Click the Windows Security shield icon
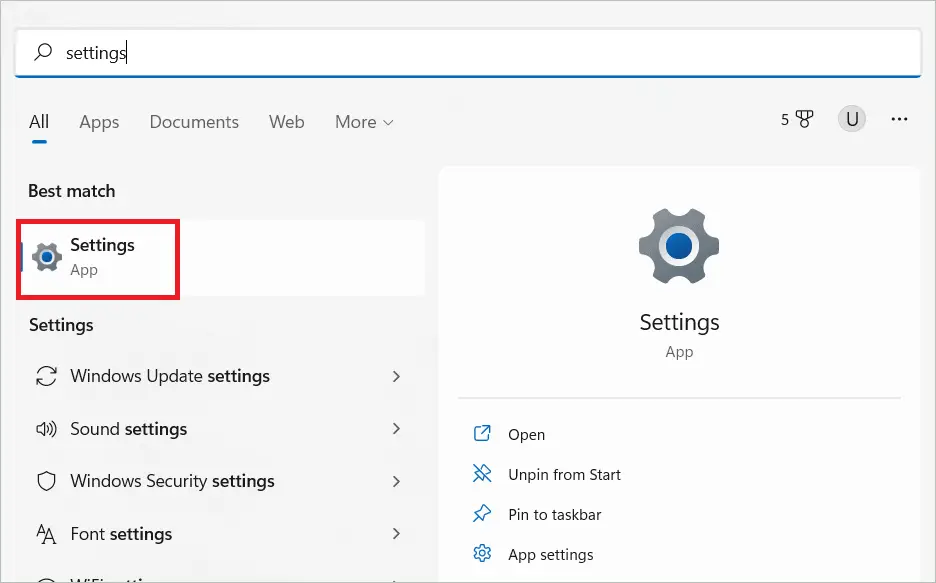The height and width of the screenshot is (583, 936). pyautogui.click(x=46, y=481)
